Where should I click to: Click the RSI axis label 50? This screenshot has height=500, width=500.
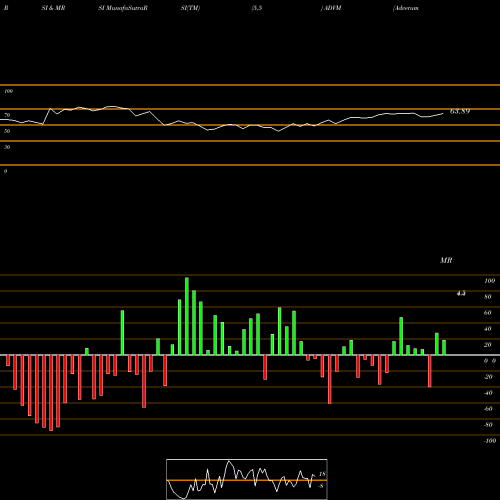(7, 131)
